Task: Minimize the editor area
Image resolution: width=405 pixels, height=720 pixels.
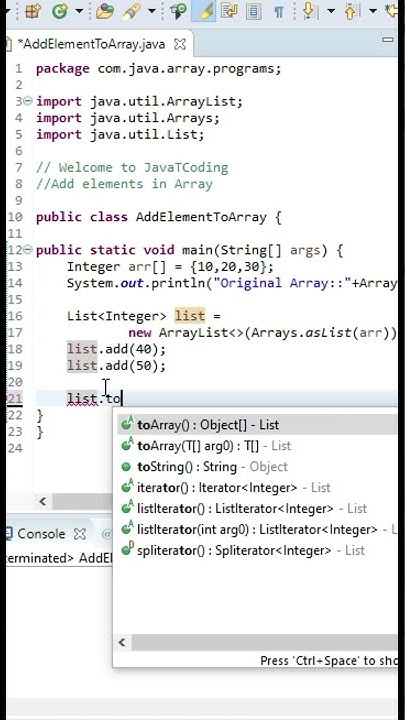Action: pos(388,40)
